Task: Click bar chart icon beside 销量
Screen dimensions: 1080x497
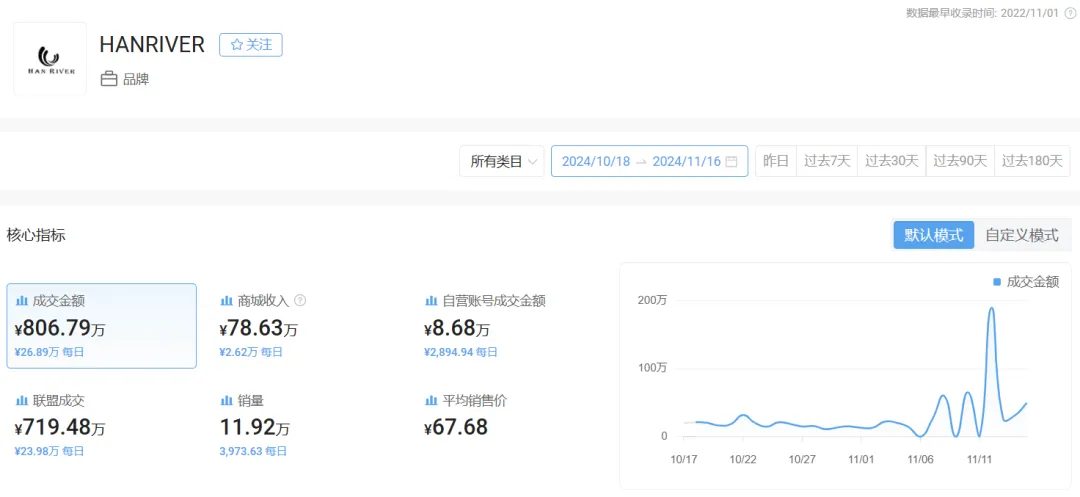Action: pos(225,401)
